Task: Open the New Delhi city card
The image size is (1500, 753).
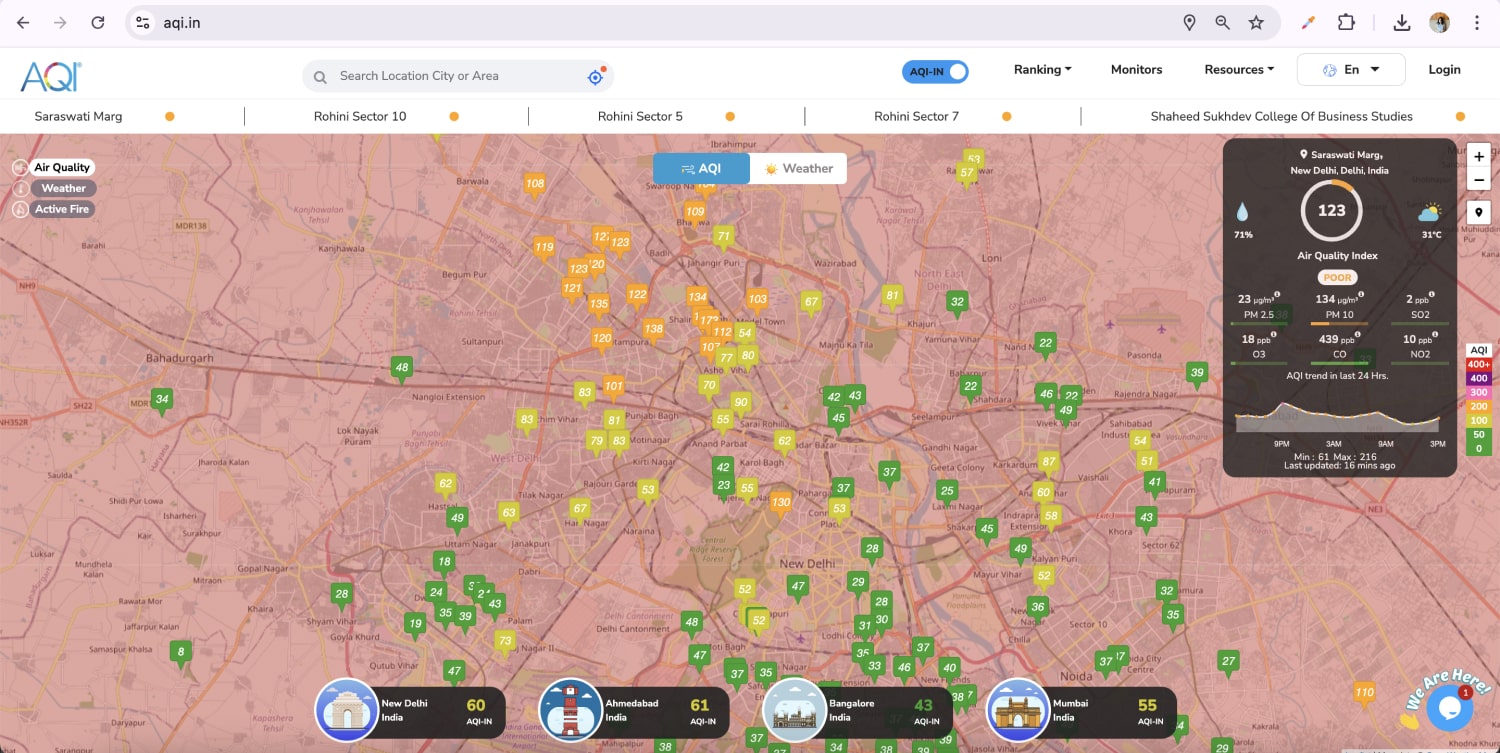Action: point(411,712)
